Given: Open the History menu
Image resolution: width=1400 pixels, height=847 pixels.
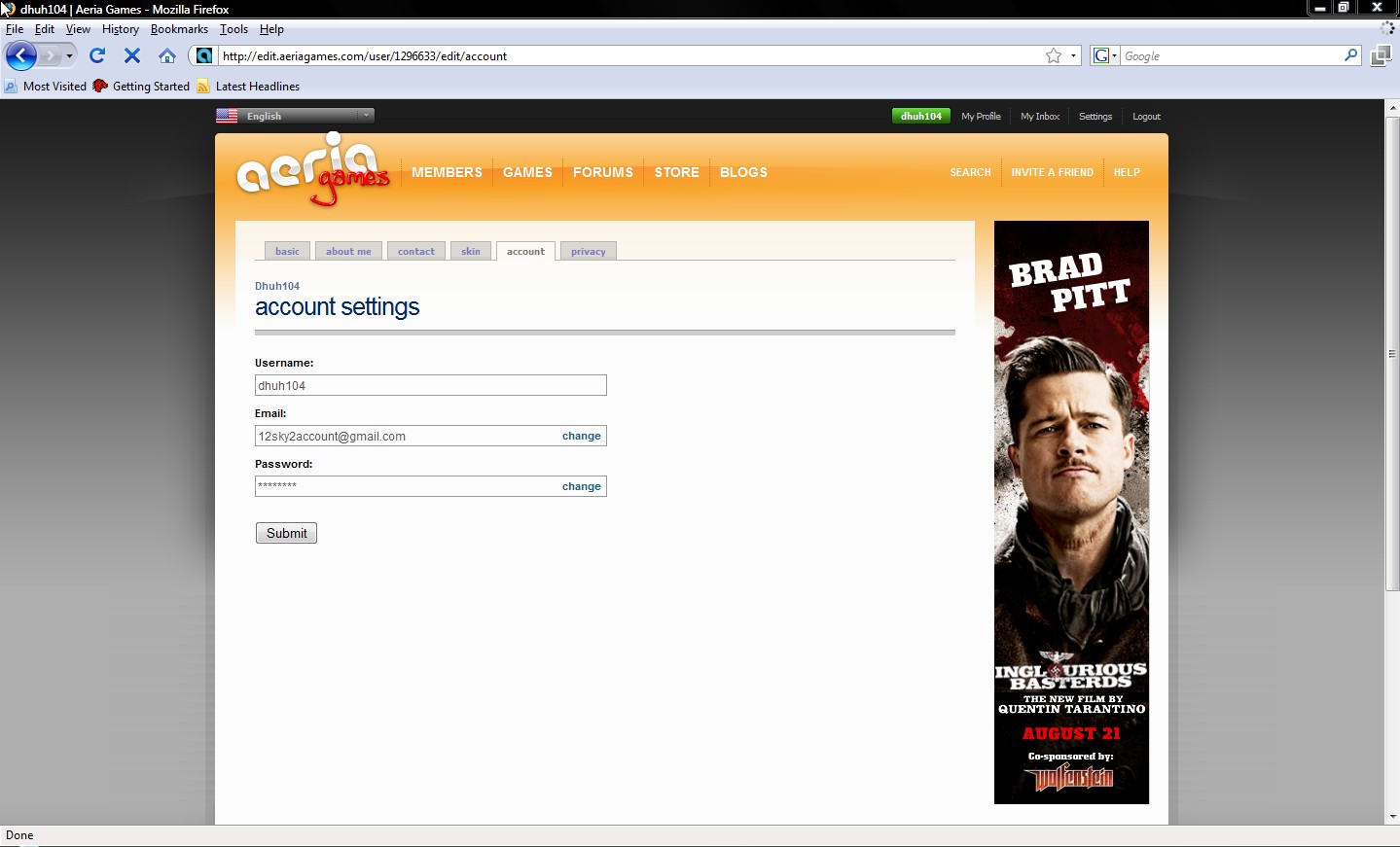Looking at the screenshot, I should 121,29.
